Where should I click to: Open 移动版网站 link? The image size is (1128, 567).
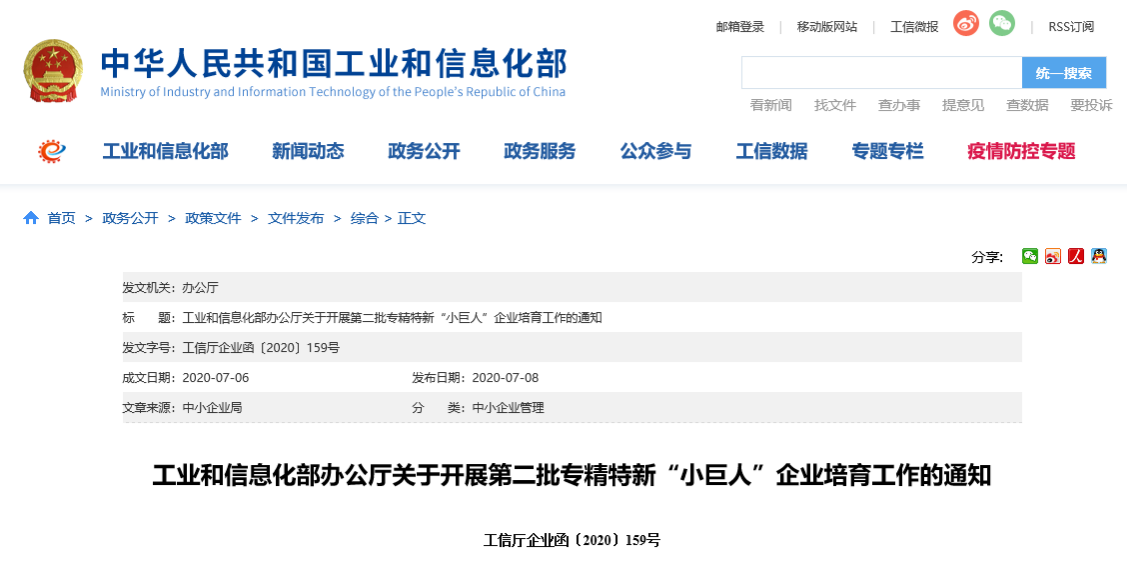point(827,27)
